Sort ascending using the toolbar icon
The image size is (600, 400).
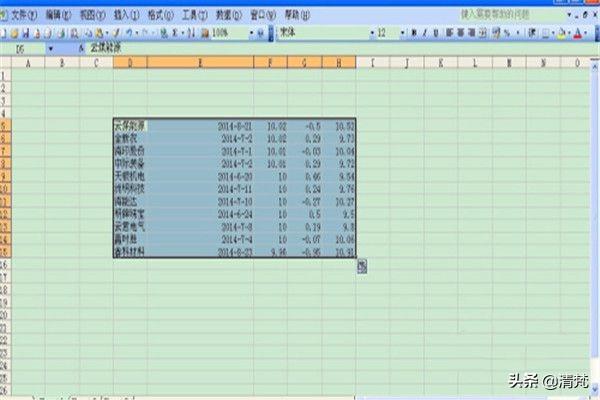[x=191, y=33]
